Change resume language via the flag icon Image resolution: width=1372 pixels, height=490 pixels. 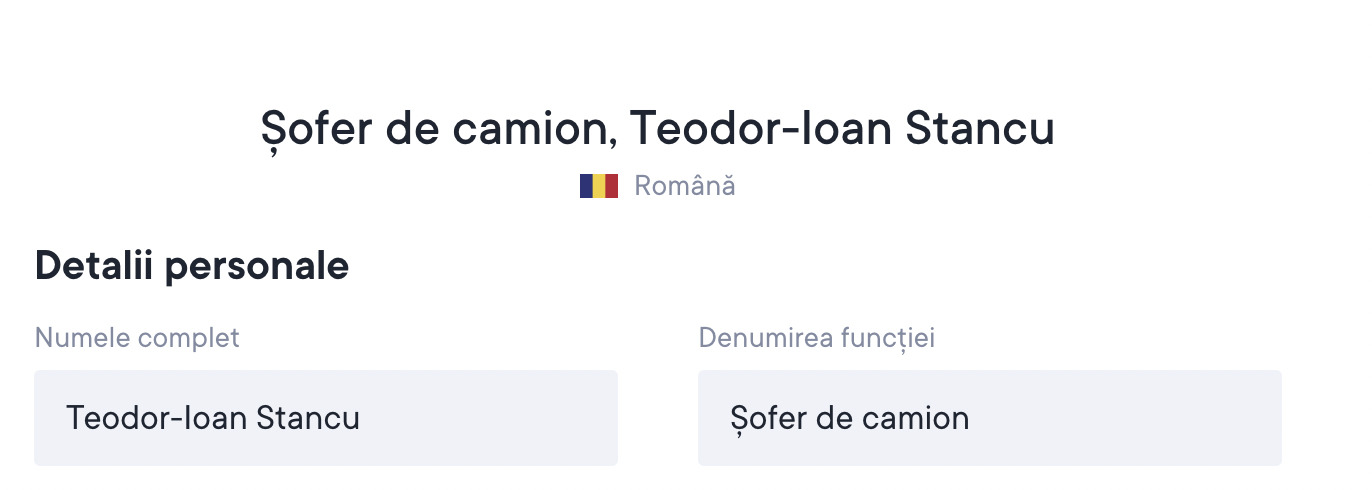coord(598,186)
